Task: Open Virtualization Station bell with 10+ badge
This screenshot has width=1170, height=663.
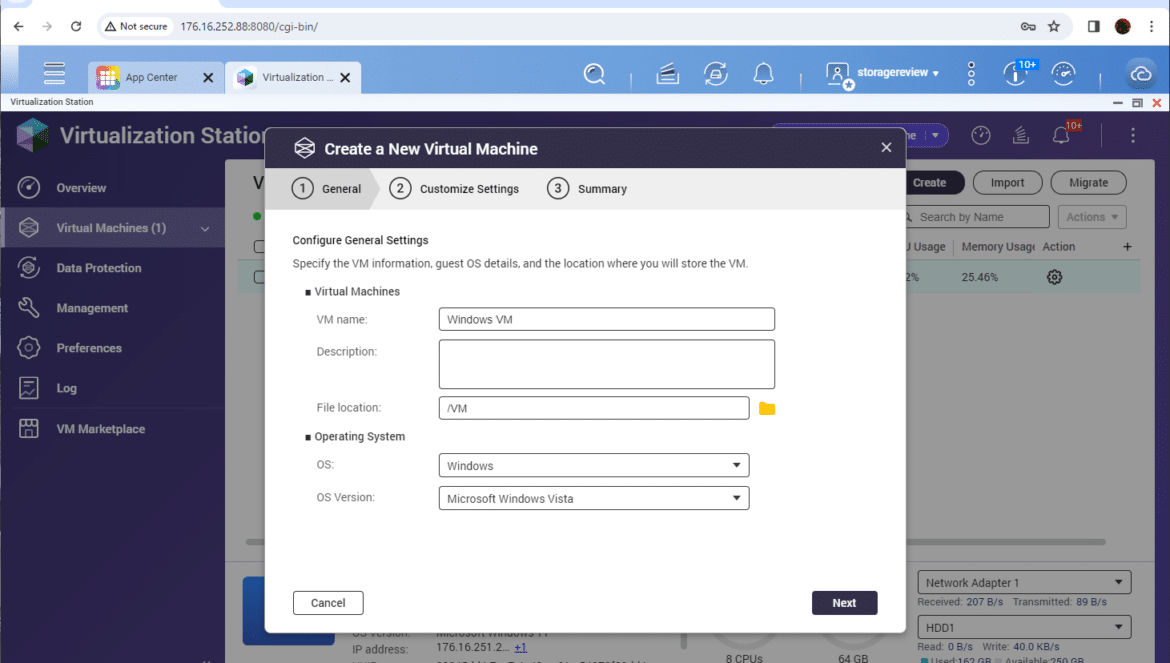Action: point(1063,134)
